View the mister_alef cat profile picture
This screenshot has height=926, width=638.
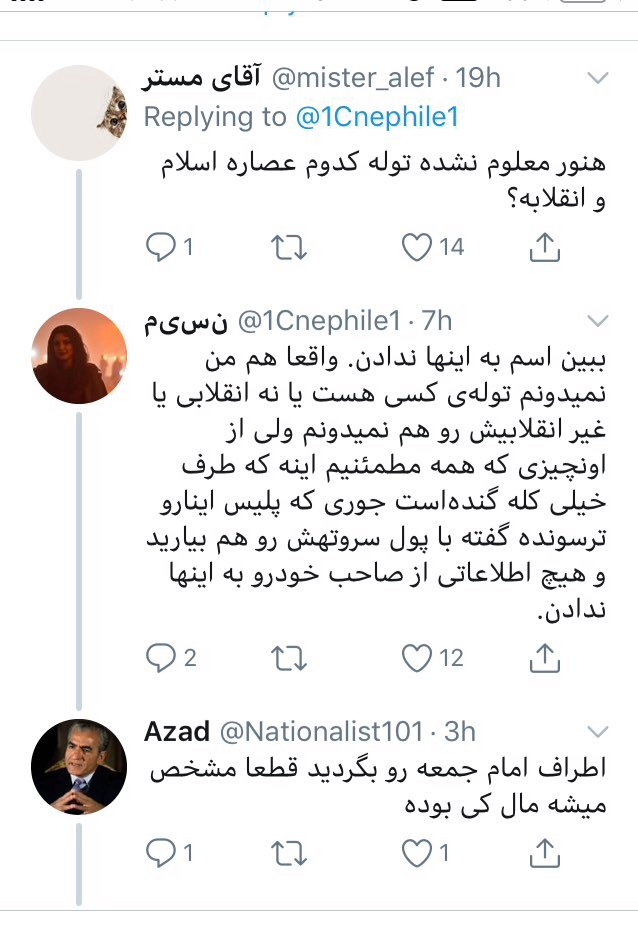[80, 117]
